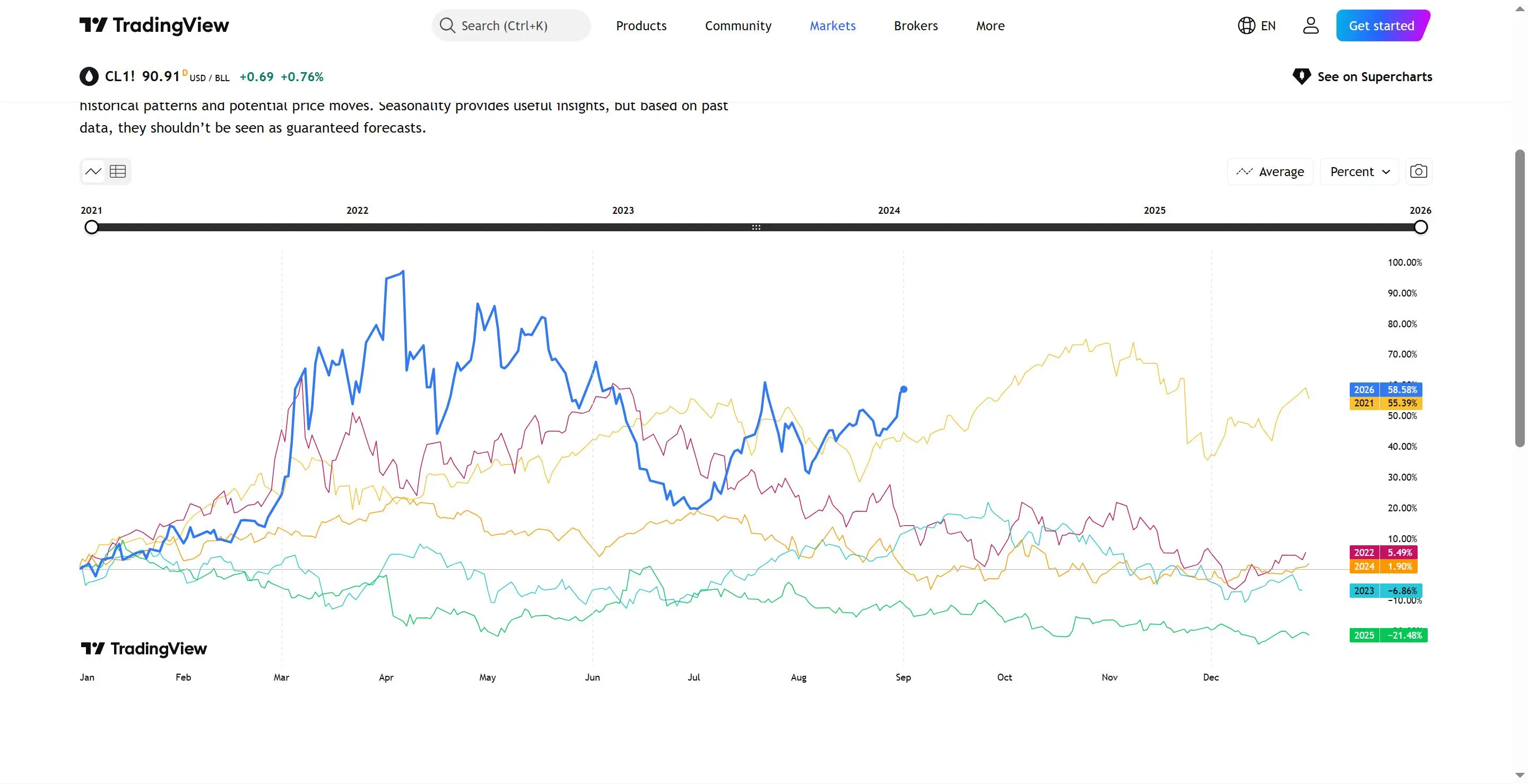Viewport: 1528px width, 784px height.
Task: Click the scrollbar down arrow
Action: 1520,775
